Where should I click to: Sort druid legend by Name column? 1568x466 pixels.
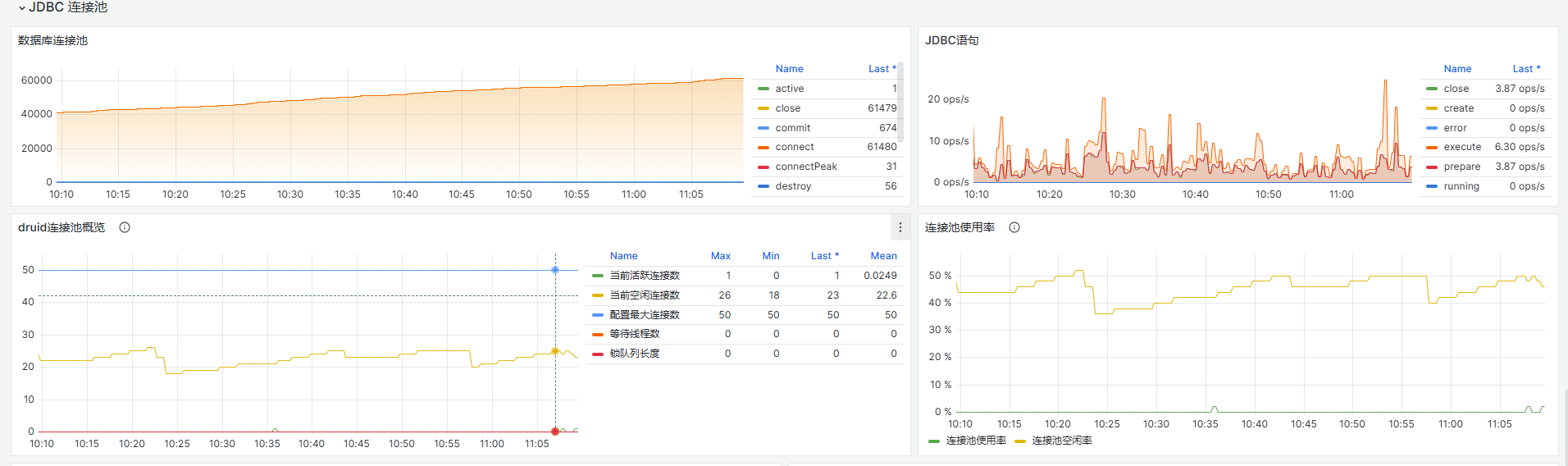point(623,256)
